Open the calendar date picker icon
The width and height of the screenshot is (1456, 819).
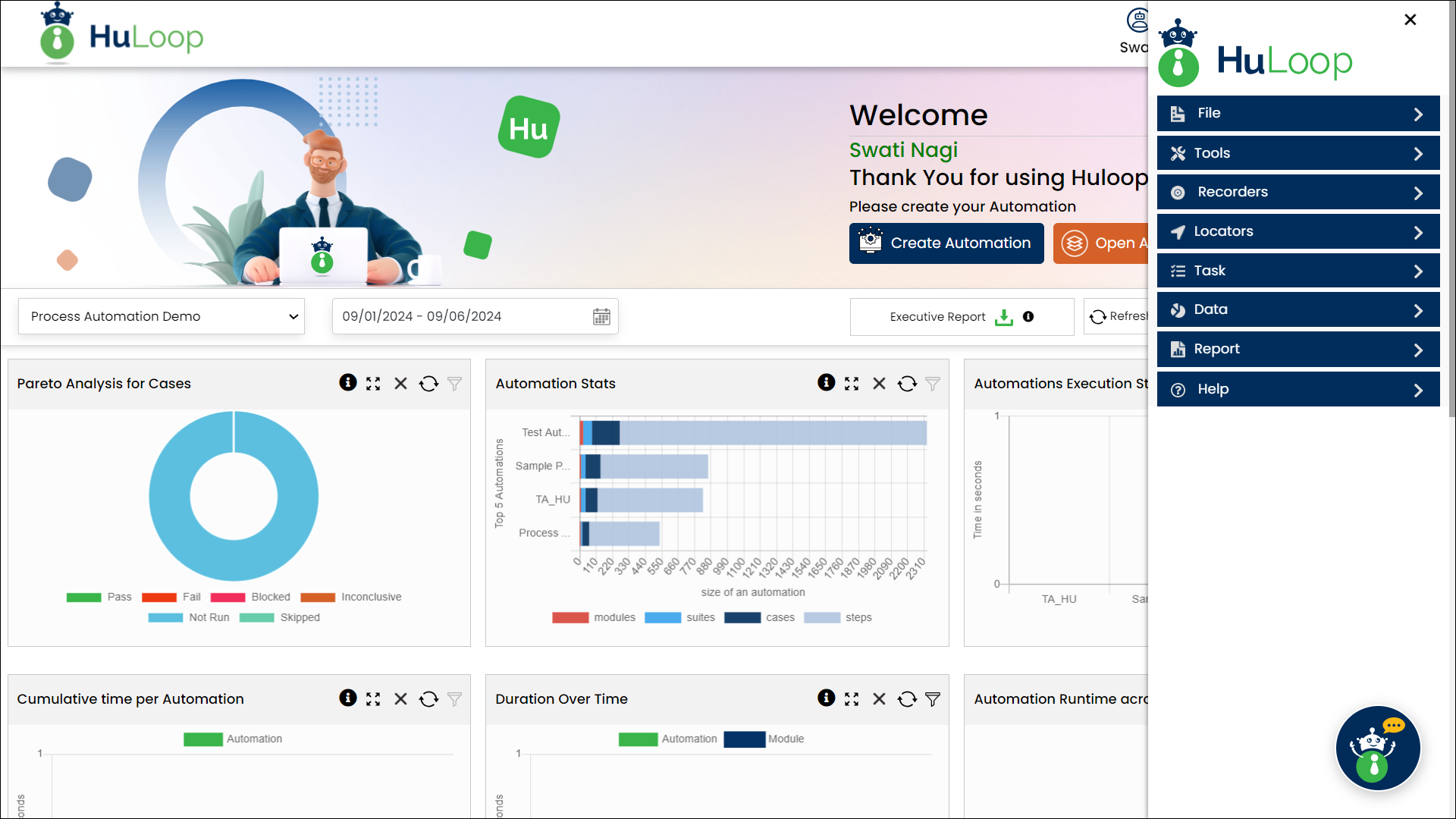point(601,316)
